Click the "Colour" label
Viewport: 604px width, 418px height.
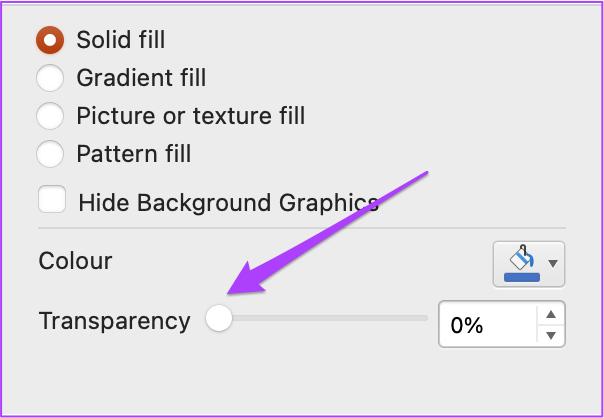76,261
